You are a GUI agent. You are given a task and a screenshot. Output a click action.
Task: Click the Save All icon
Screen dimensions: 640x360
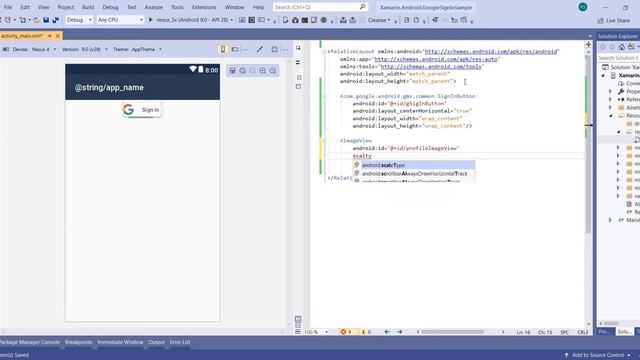point(55,20)
